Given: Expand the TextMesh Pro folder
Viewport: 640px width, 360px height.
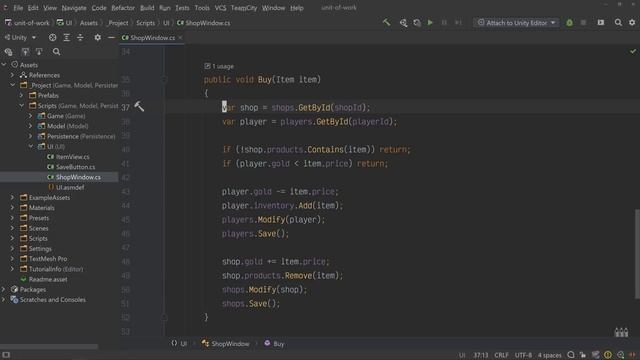Looking at the screenshot, I should [12, 259].
